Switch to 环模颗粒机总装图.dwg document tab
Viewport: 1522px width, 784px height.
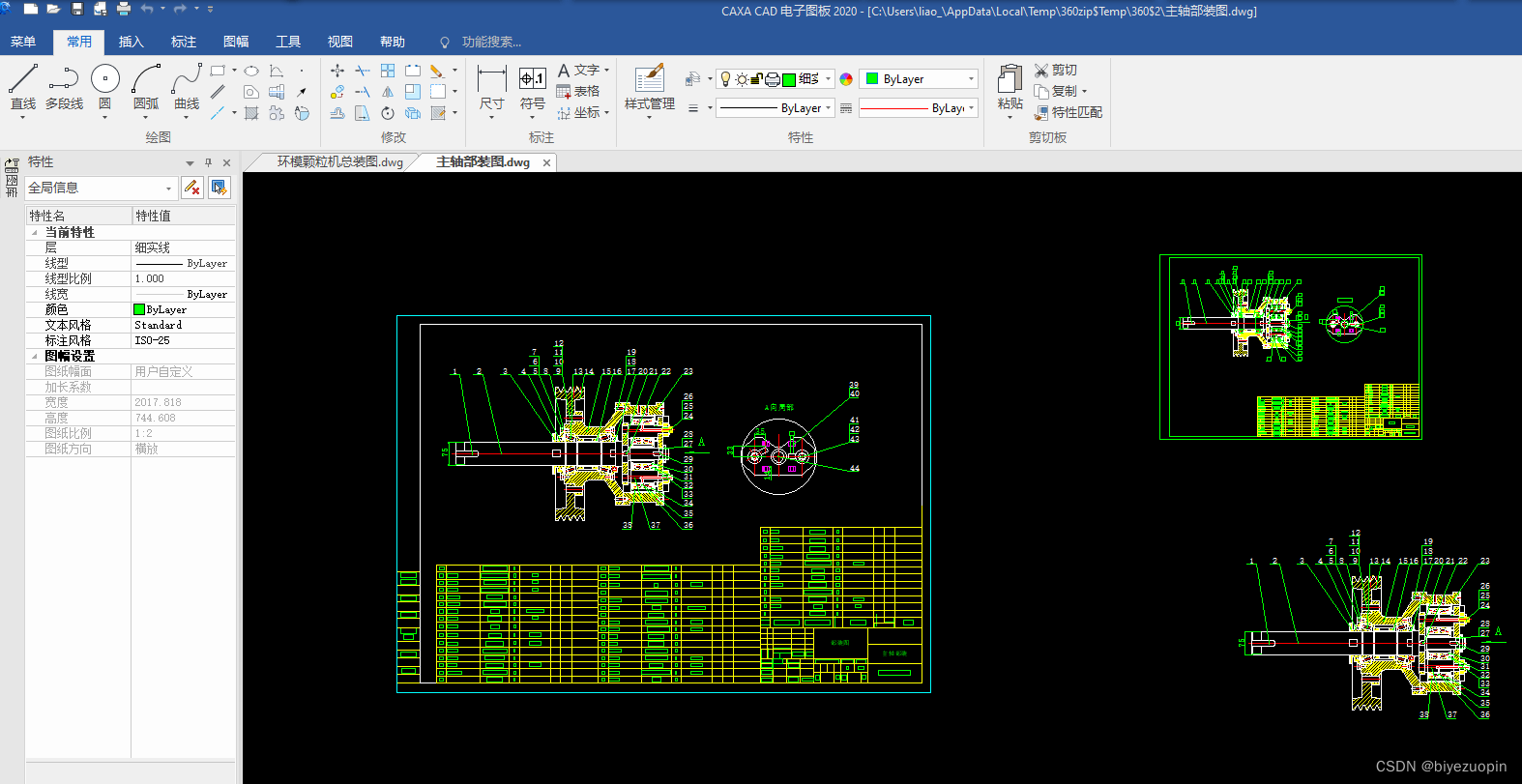pos(339,162)
